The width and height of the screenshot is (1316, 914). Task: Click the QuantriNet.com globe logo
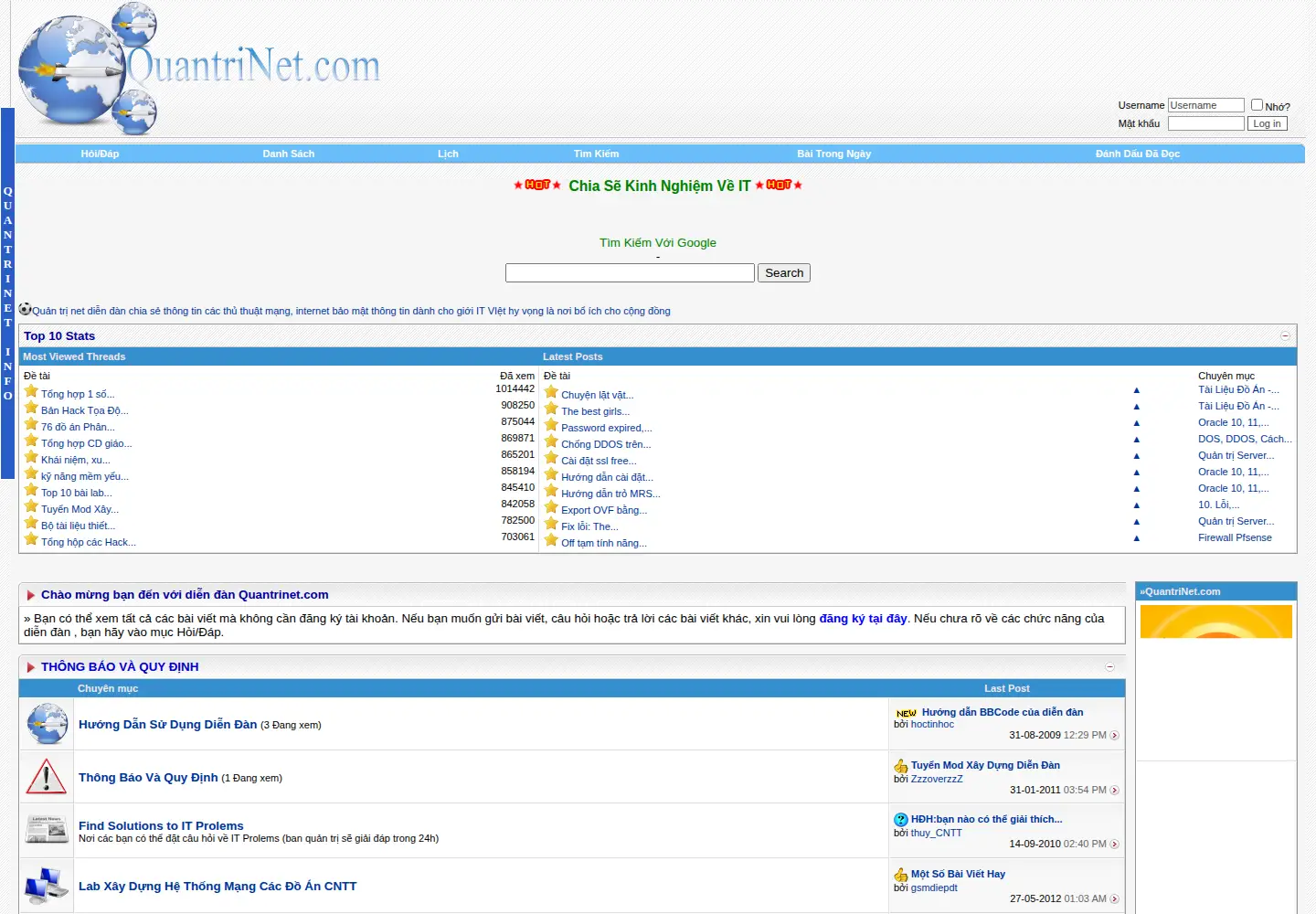199,69
